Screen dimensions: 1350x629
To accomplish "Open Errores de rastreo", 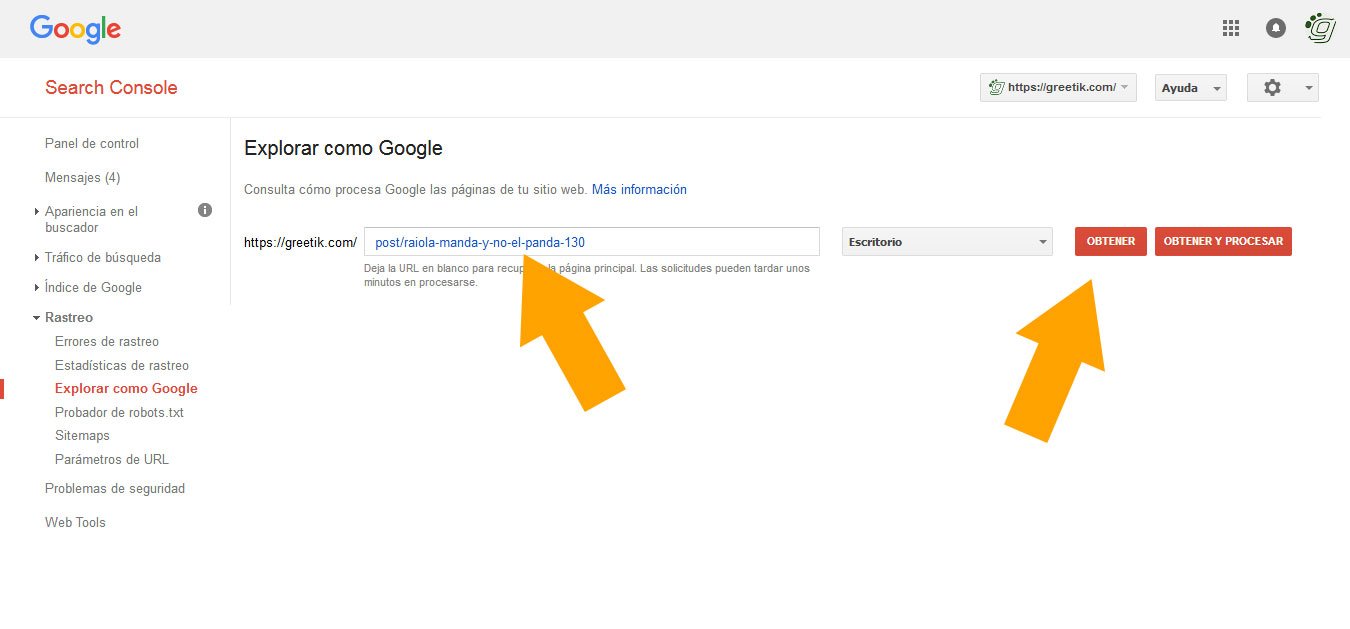I will click(107, 341).
